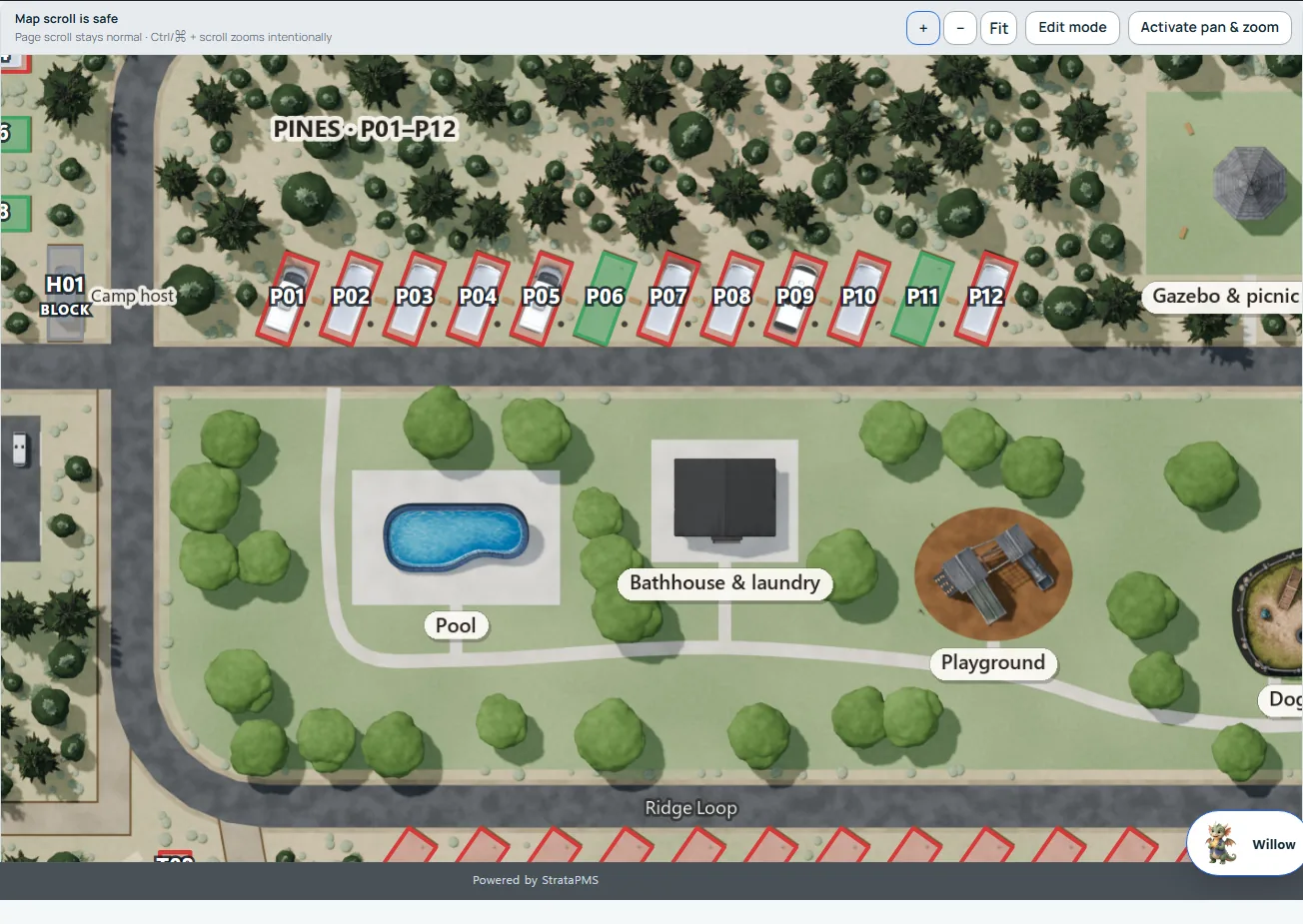The image size is (1303, 924).
Task: Select campsite P07
Action: click(x=668, y=298)
